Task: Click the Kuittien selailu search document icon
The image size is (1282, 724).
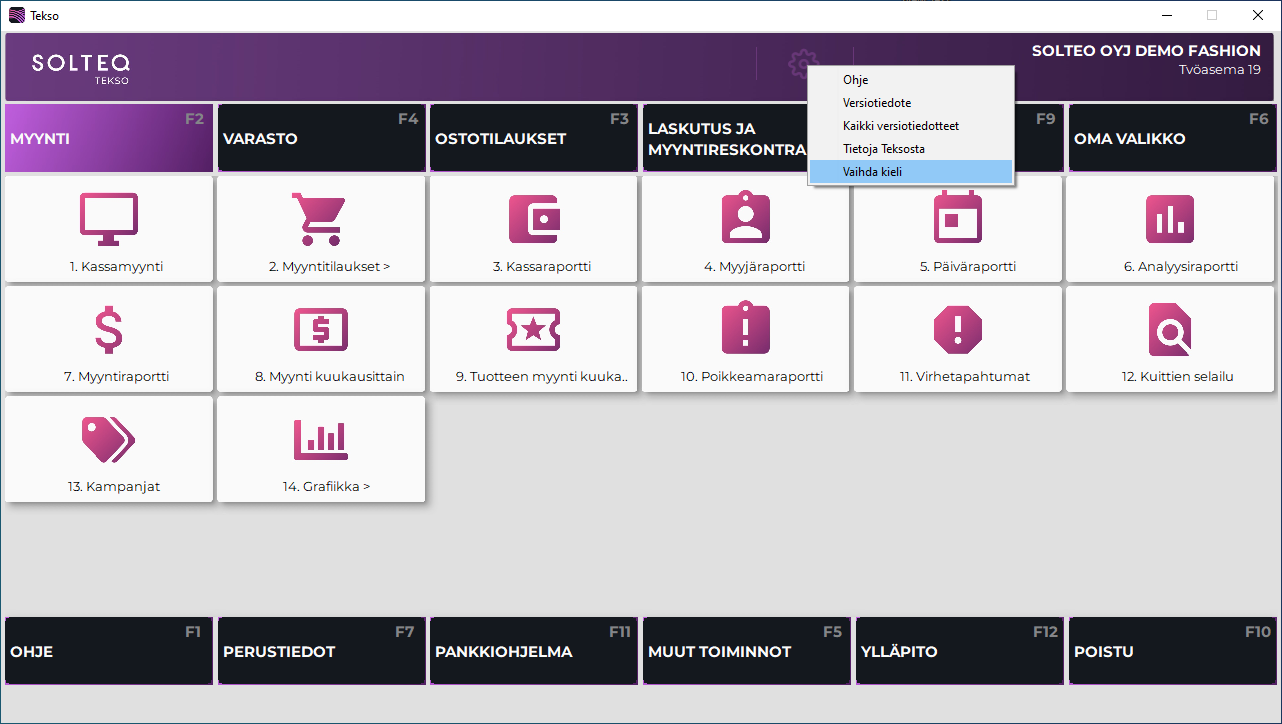Action: pos(1169,330)
